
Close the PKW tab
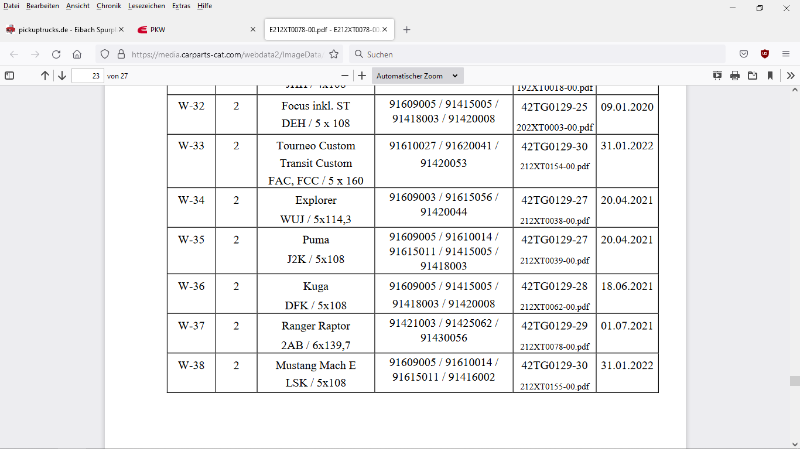(253, 30)
